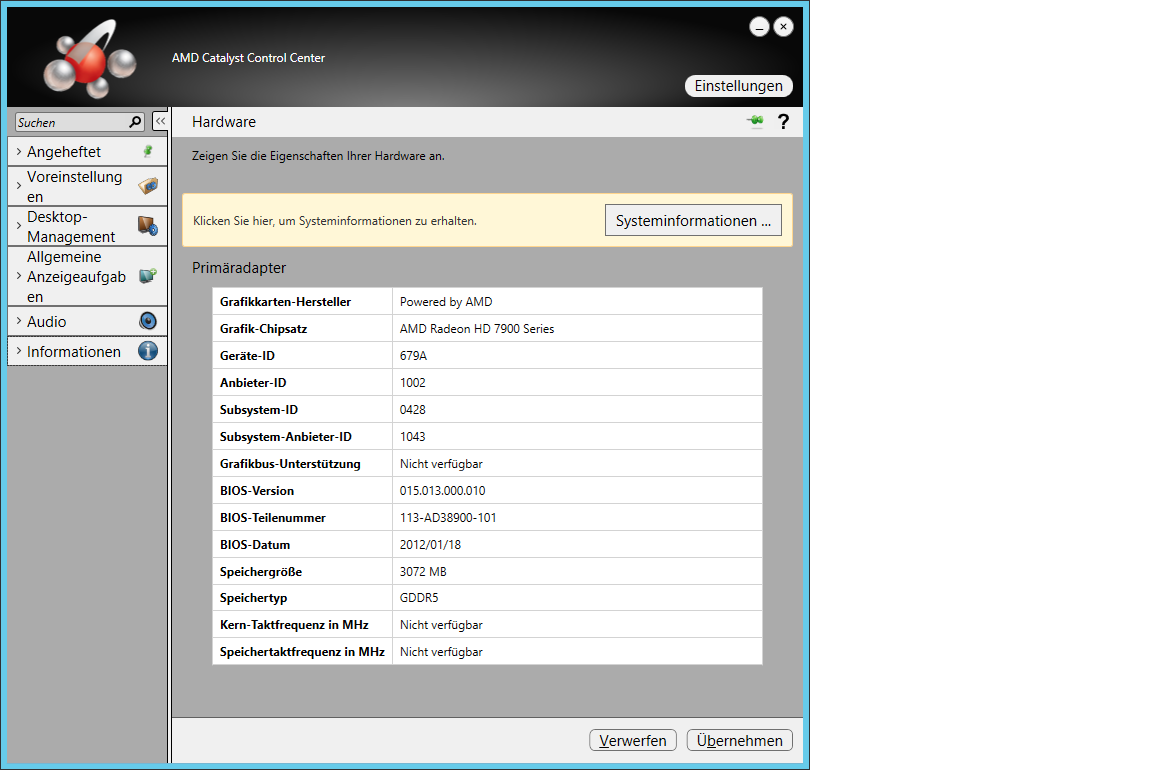Click the Grafik-Chipsatz label cell
Image resolution: width=1152 pixels, height=770 pixels.
point(303,328)
